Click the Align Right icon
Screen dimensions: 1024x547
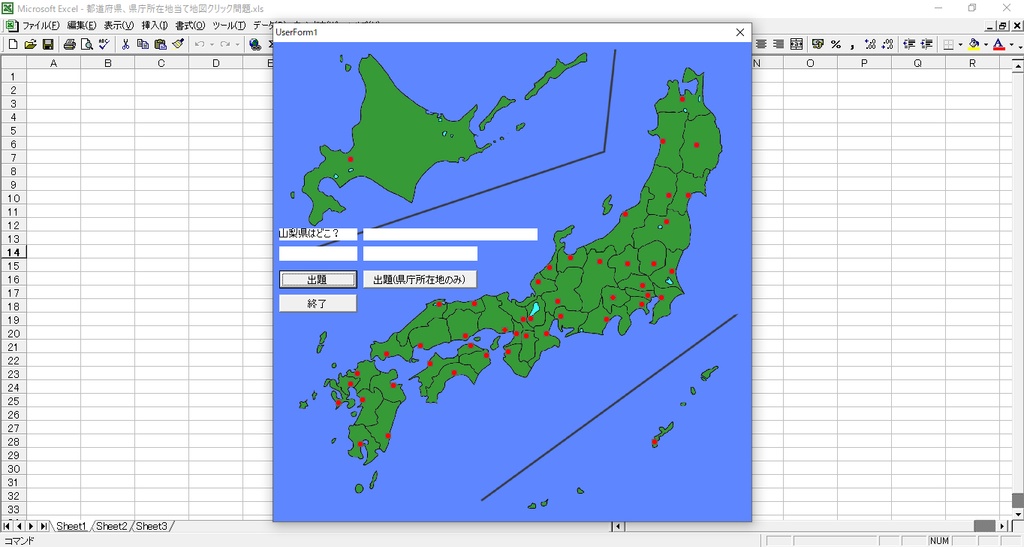click(x=778, y=44)
